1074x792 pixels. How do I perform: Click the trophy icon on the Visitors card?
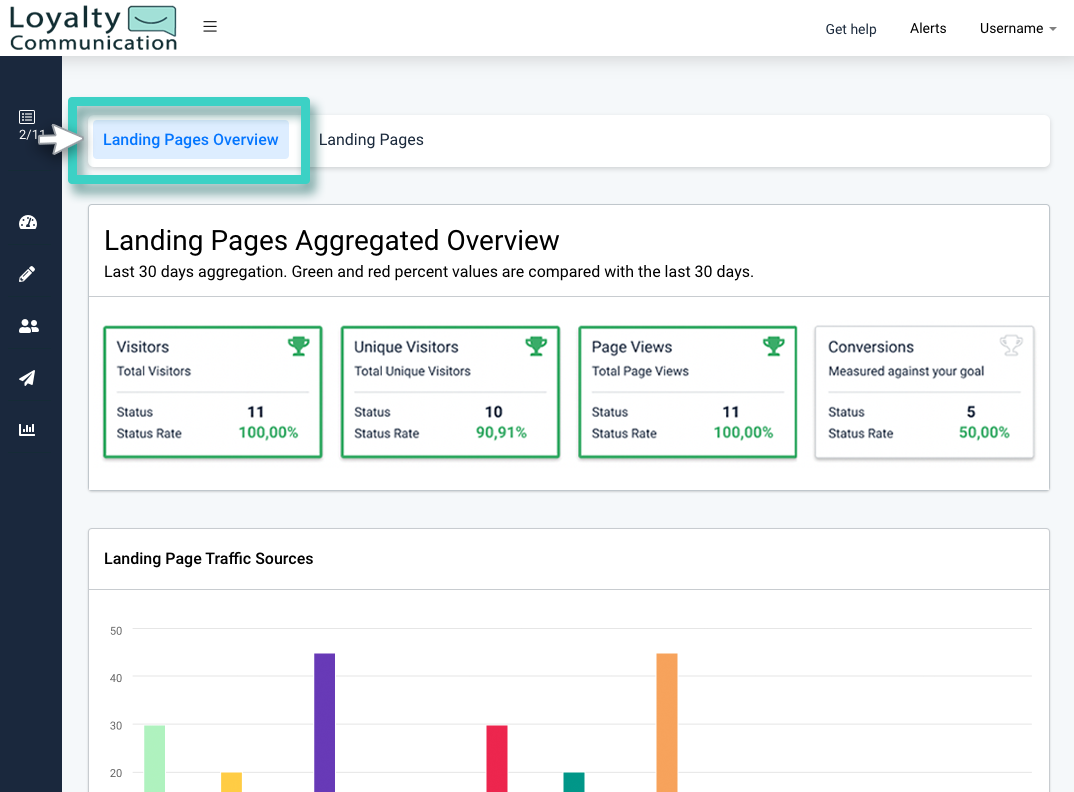(x=299, y=344)
